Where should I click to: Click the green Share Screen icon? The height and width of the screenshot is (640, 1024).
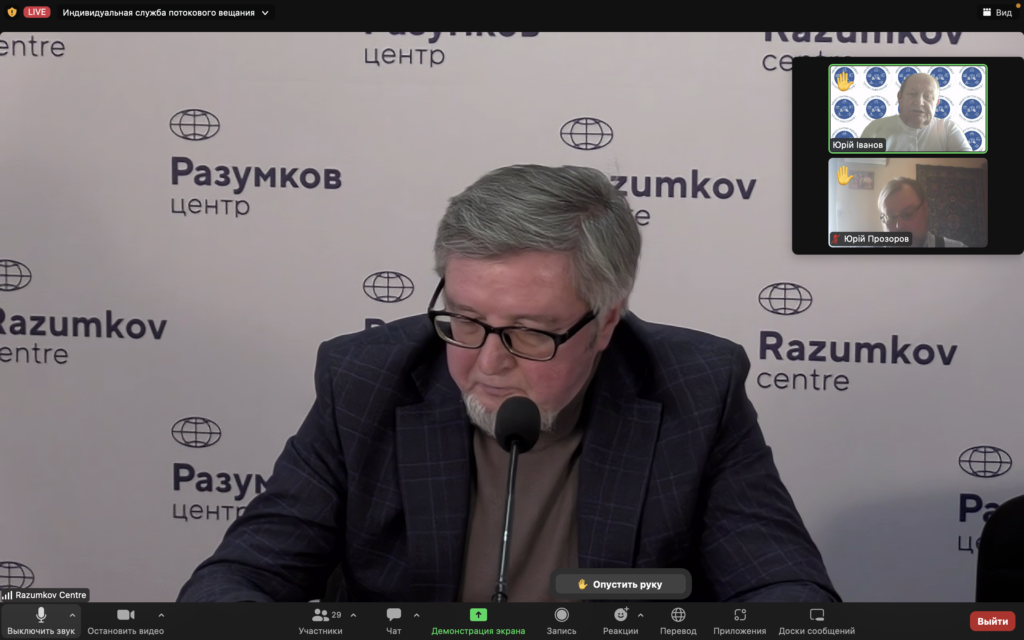click(x=478, y=615)
